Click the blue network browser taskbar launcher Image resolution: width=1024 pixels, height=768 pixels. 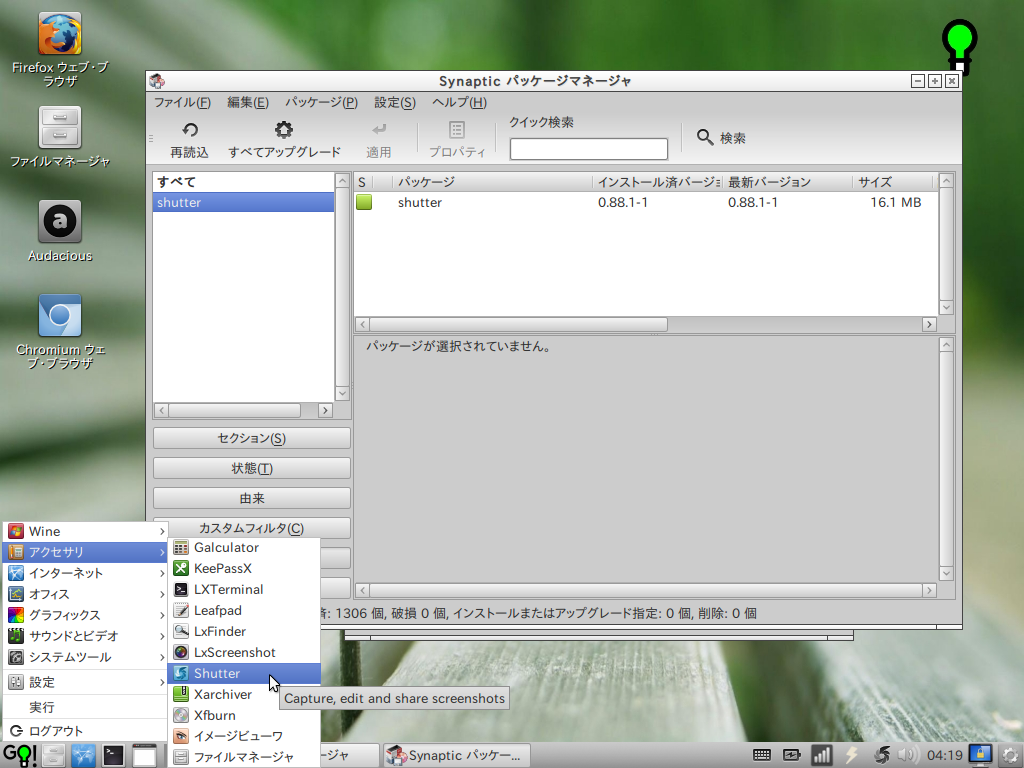pyautogui.click(x=84, y=756)
